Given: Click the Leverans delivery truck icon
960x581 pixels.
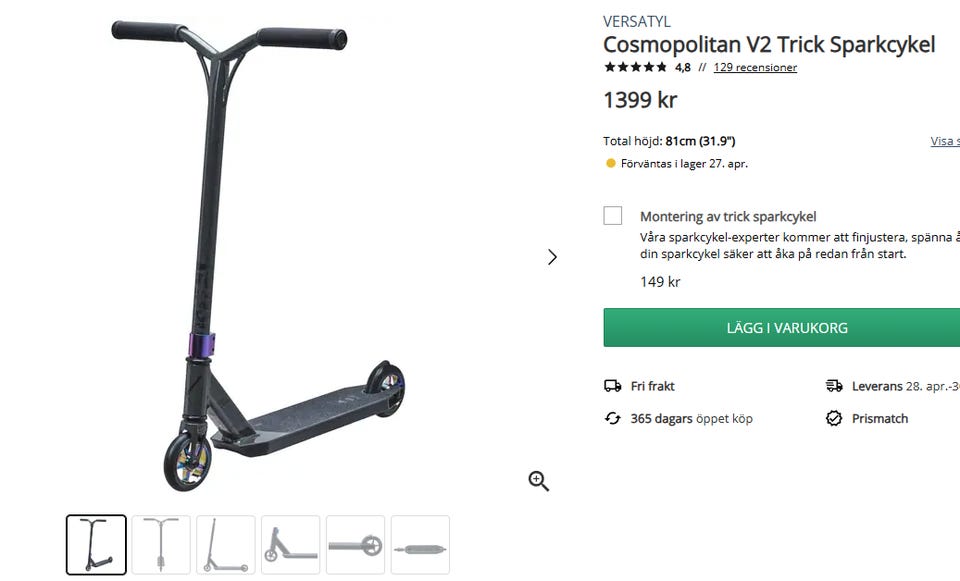Looking at the screenshot, I should click(x=834, y=386).
